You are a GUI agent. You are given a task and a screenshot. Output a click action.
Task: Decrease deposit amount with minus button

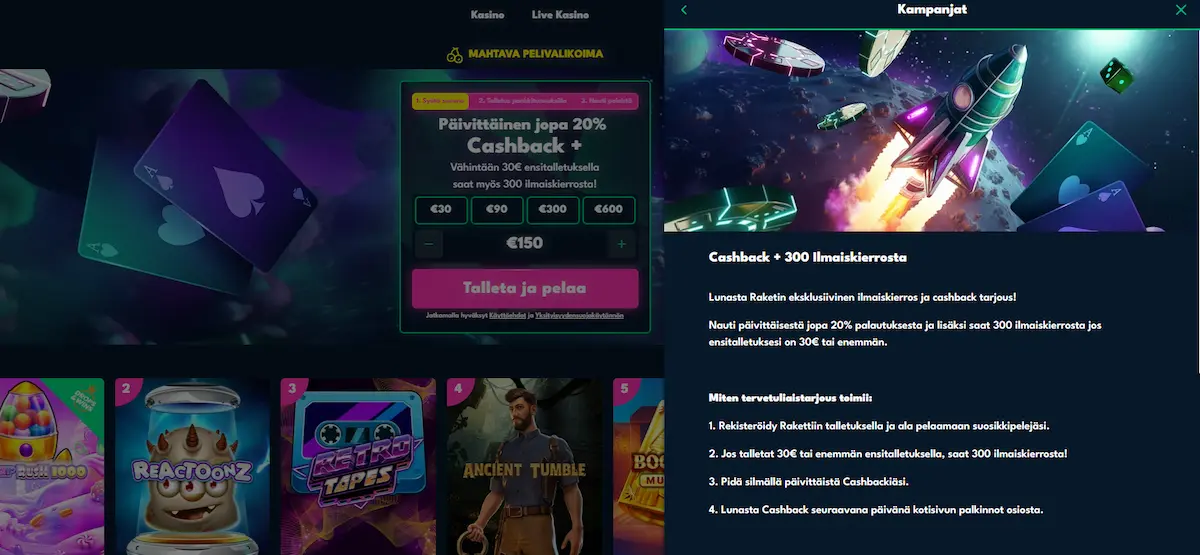429,244
